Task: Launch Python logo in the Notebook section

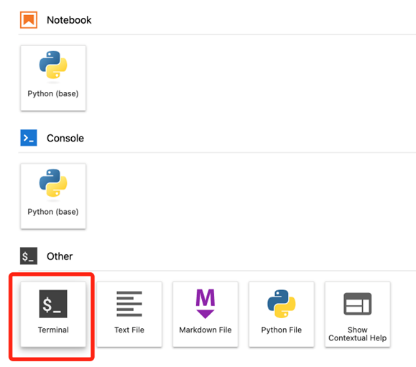Action: [x=53, y=65]
